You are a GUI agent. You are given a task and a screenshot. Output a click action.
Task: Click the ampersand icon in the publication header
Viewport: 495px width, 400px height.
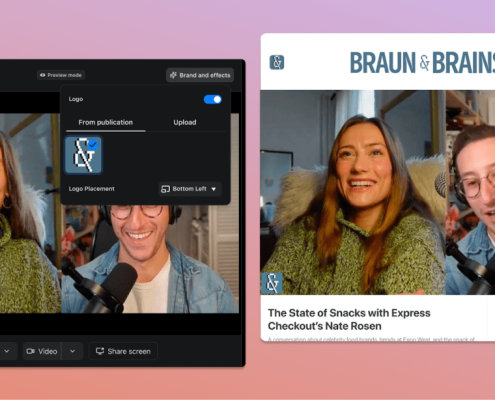pyautogui.click(x=277, y=62)
